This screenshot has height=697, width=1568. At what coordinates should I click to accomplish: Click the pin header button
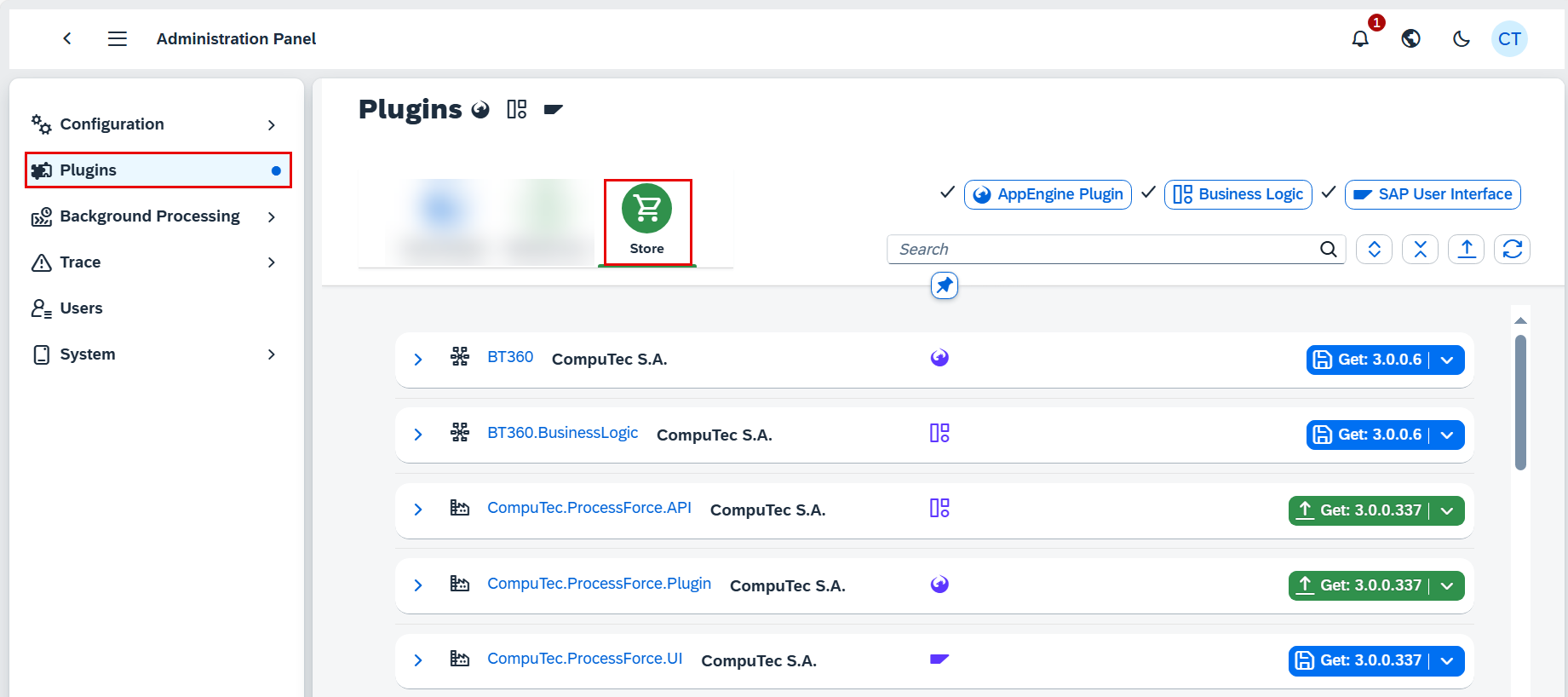[x=944, y=285]
